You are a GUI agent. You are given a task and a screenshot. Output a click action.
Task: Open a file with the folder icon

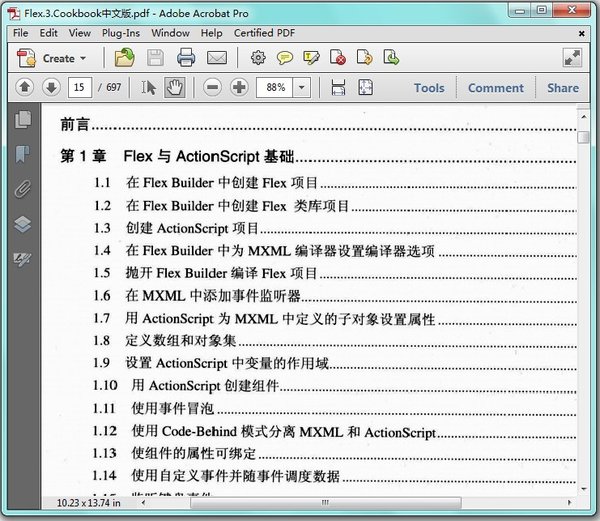point(124,58)
